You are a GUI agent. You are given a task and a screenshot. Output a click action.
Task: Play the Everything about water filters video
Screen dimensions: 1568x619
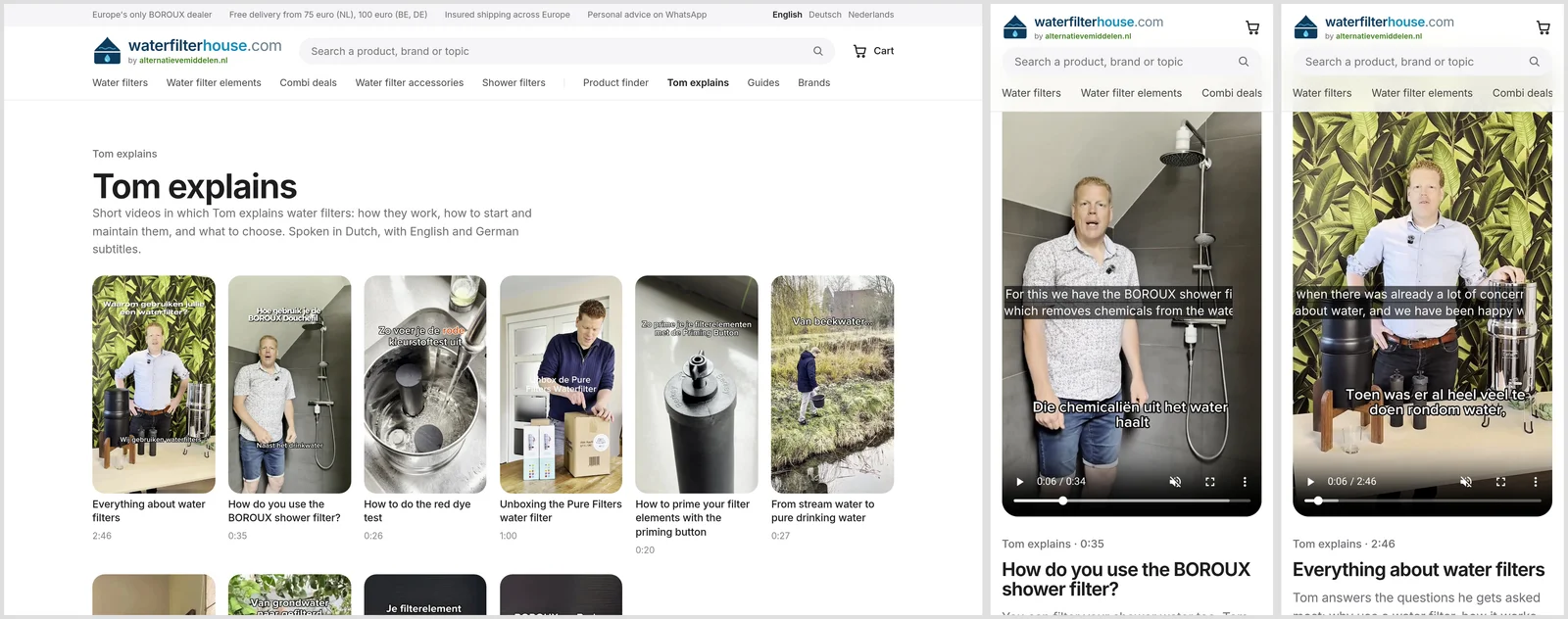pos(1310,482)
